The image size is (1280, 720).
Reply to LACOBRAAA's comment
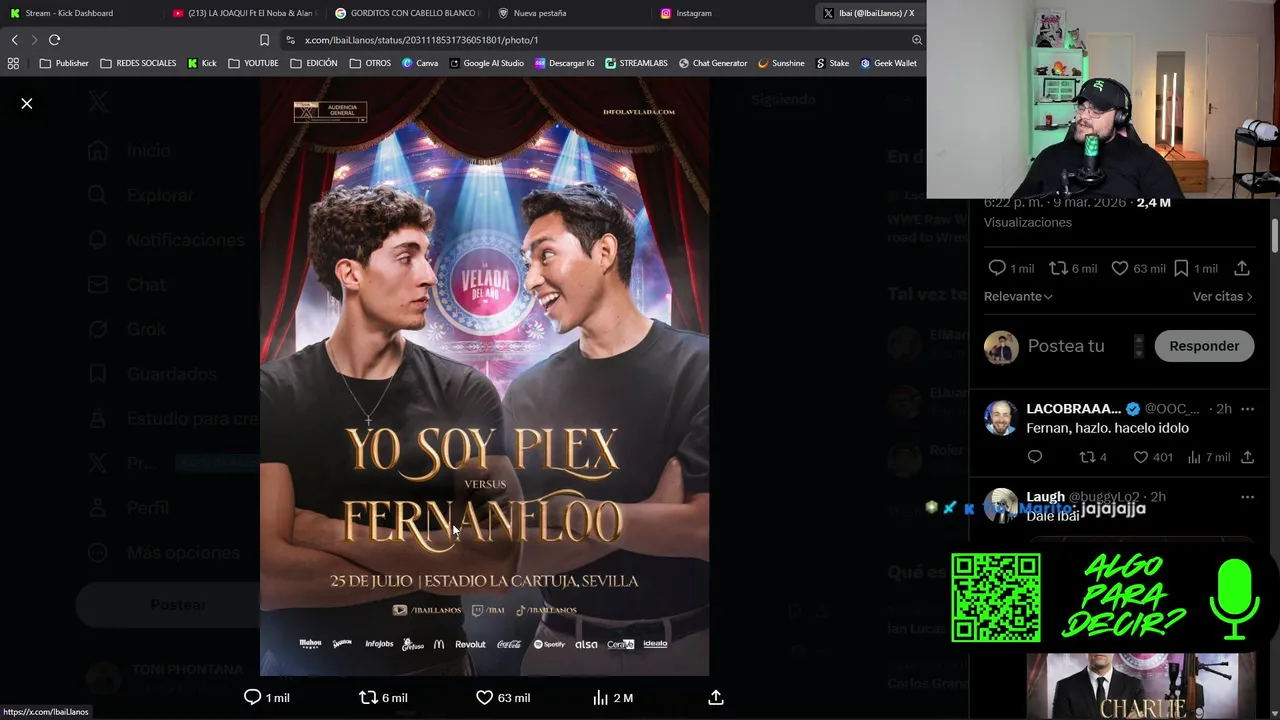point(1035,457)
